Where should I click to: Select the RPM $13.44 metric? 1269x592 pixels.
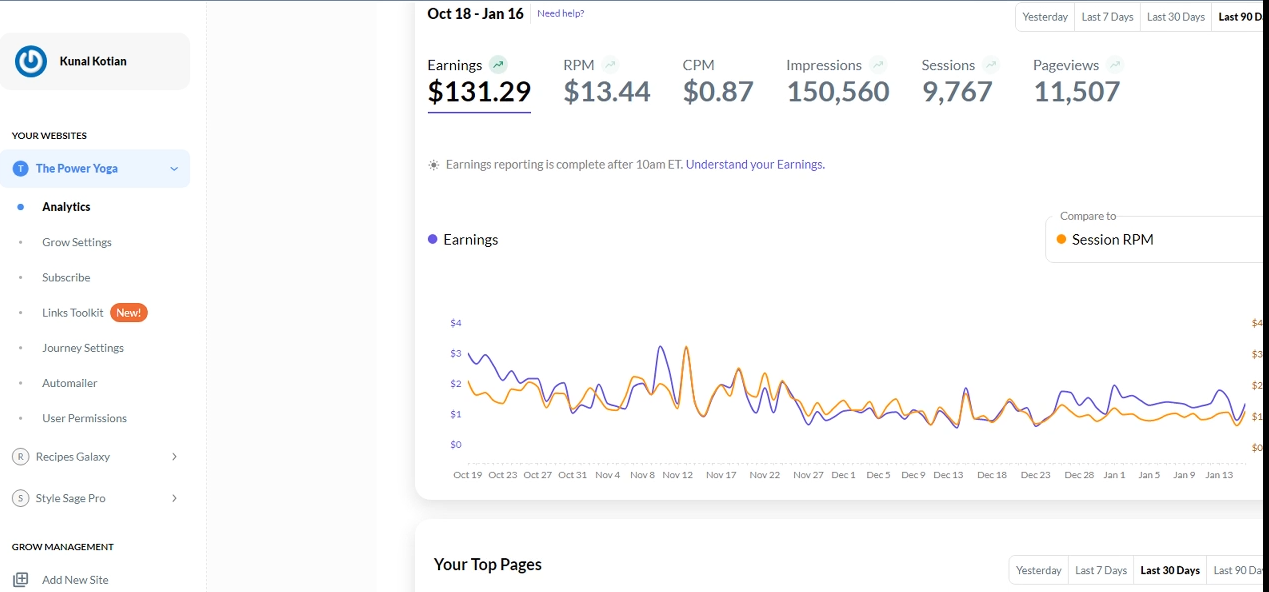coord(607,82)
